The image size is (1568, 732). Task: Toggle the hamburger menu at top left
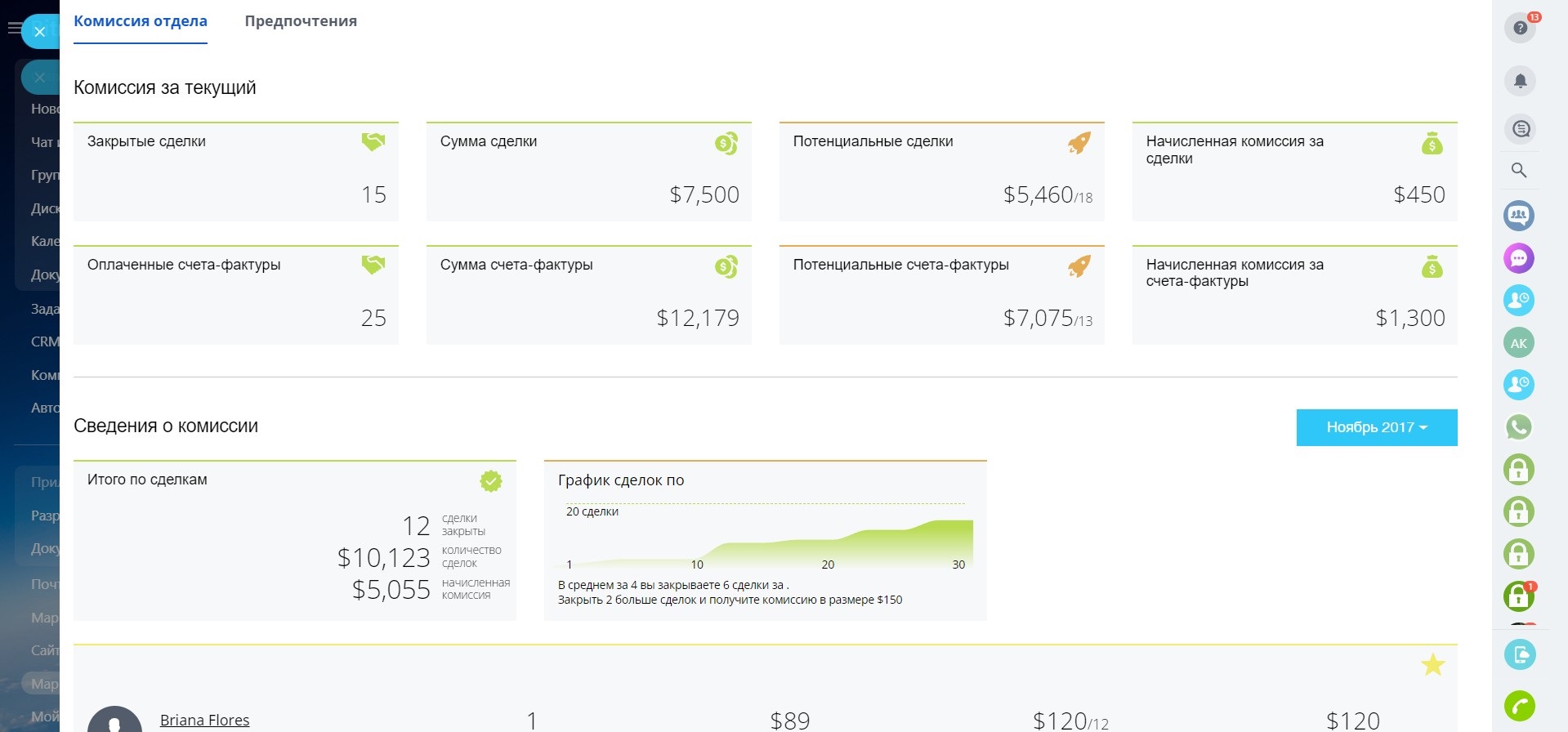[13, 29]
